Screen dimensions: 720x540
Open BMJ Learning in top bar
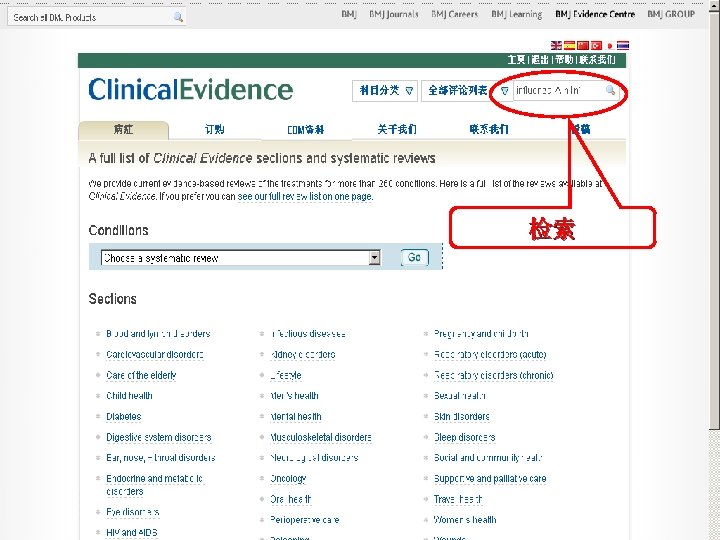coord(517,14)
